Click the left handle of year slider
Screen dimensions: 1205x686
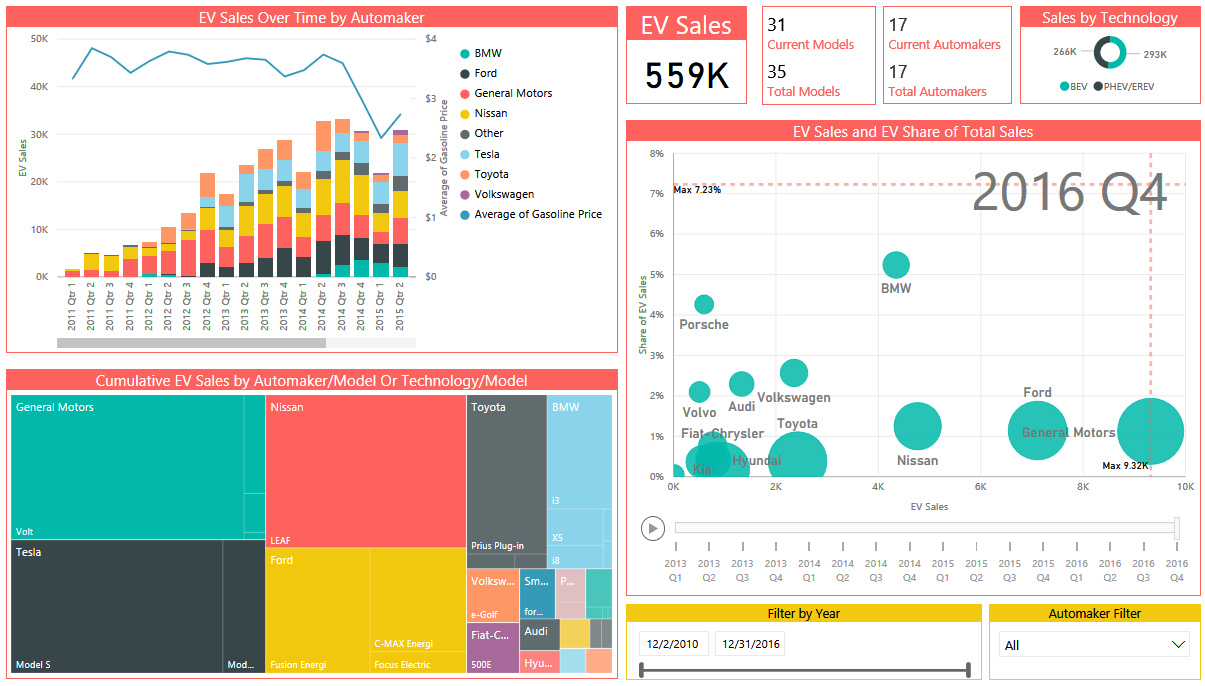642,670
